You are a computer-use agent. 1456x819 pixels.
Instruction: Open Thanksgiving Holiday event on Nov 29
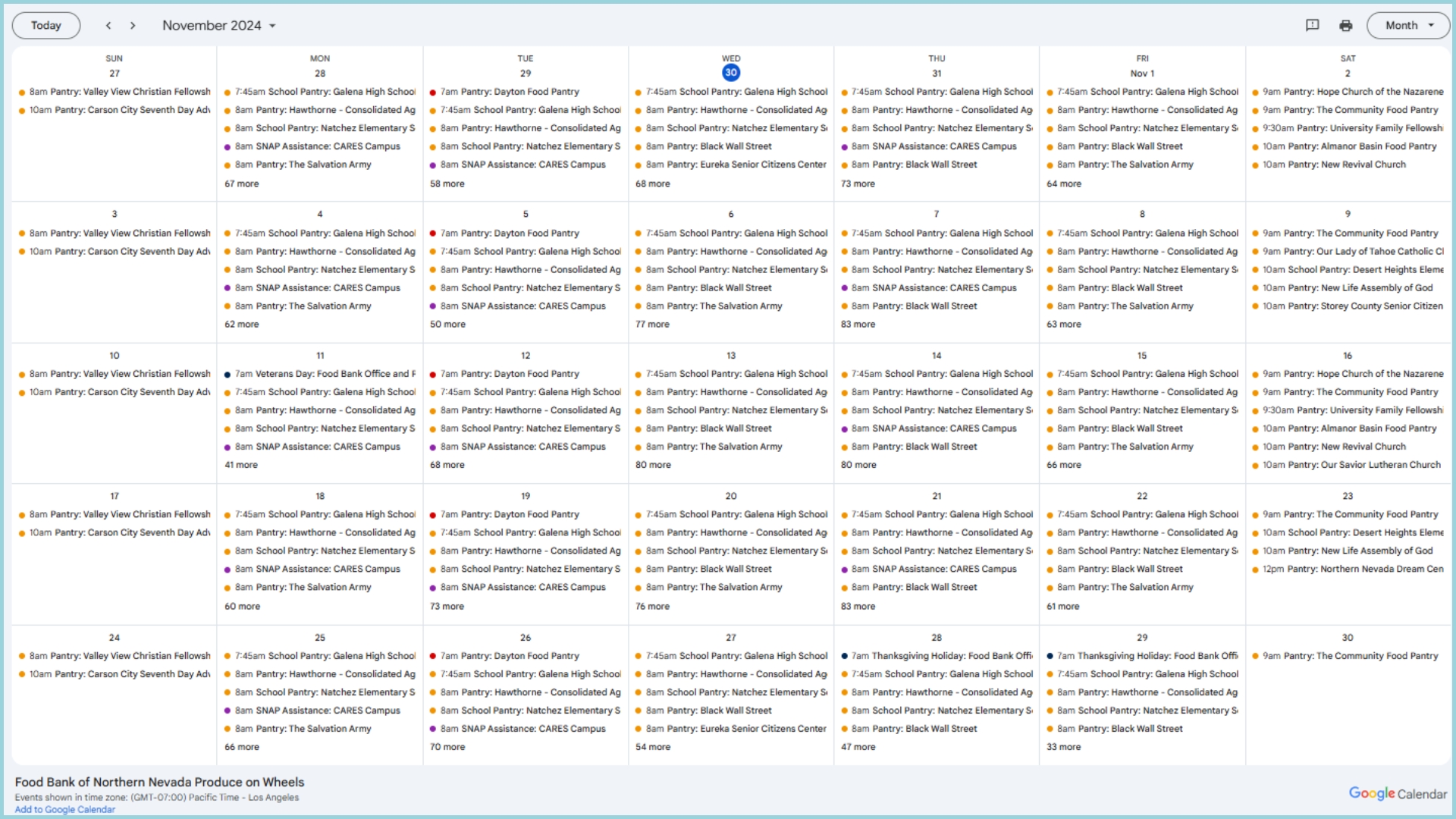[x=1142, y=656]
